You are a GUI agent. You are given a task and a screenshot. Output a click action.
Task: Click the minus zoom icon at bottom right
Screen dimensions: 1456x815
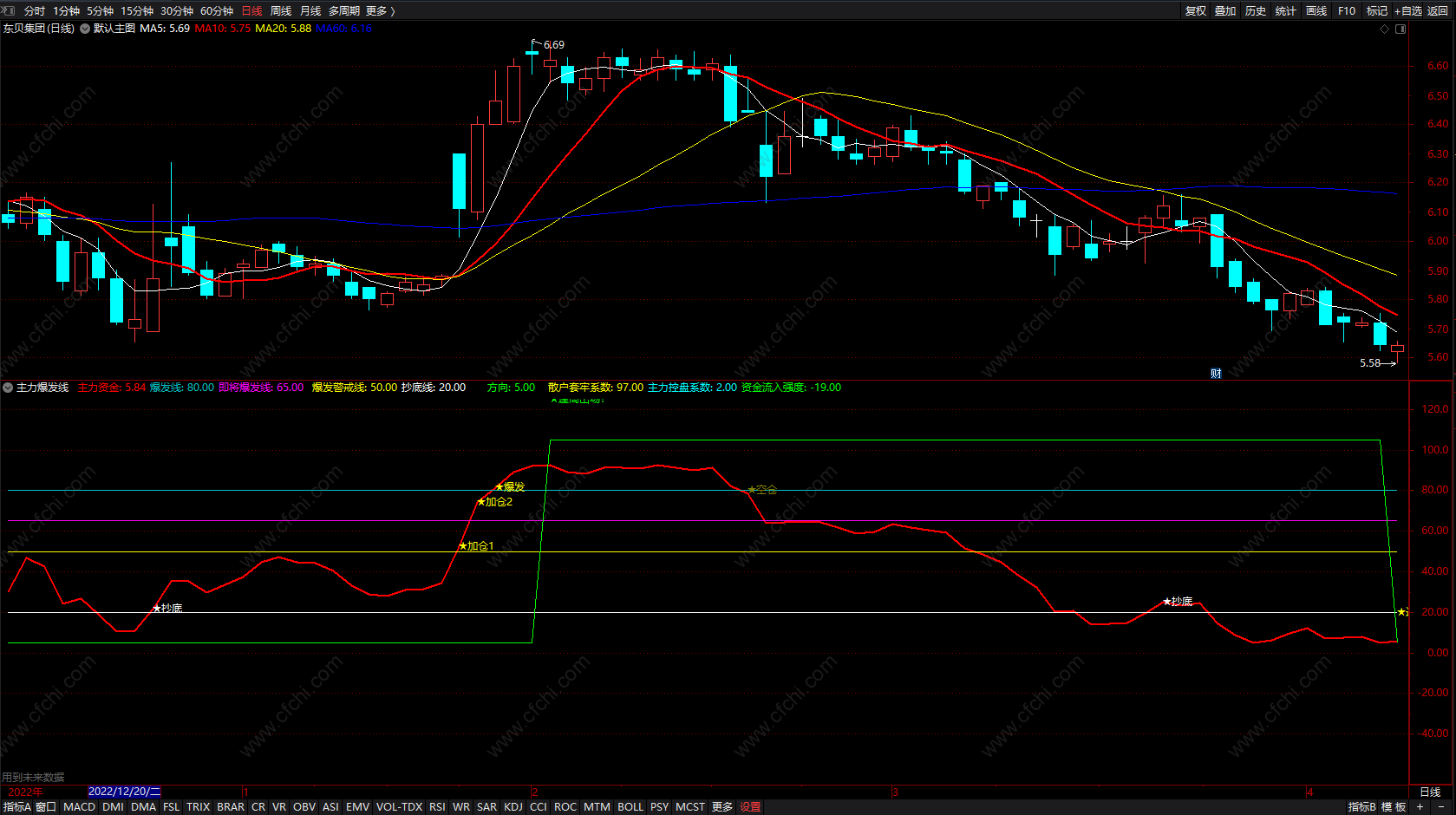coord(1441,806)
